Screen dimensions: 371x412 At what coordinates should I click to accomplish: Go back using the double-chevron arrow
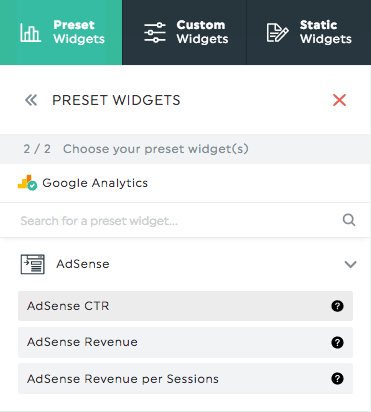click(x=31, y=100)
